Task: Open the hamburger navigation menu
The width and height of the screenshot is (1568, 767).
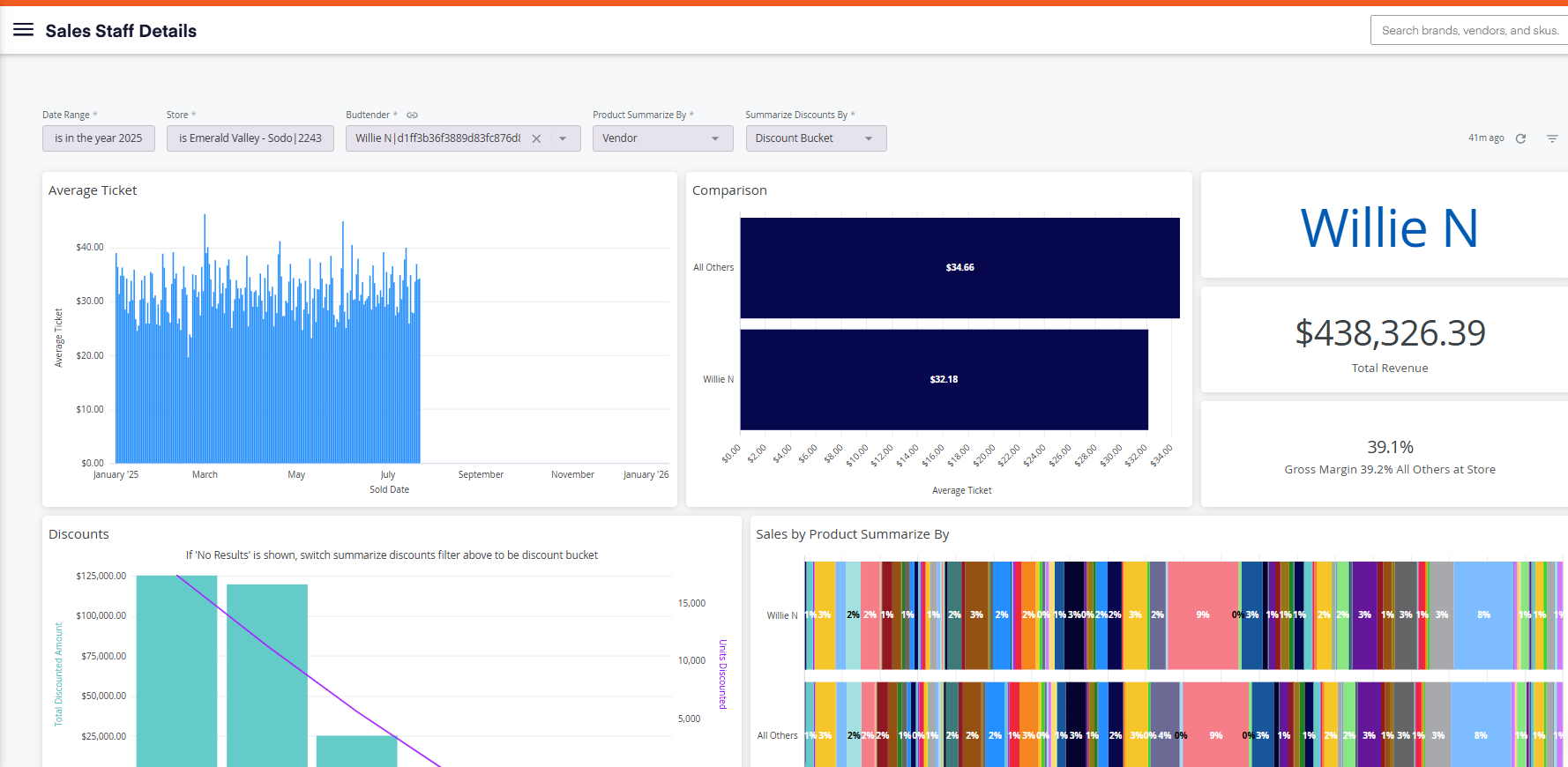Action: [x=24, y=30]
